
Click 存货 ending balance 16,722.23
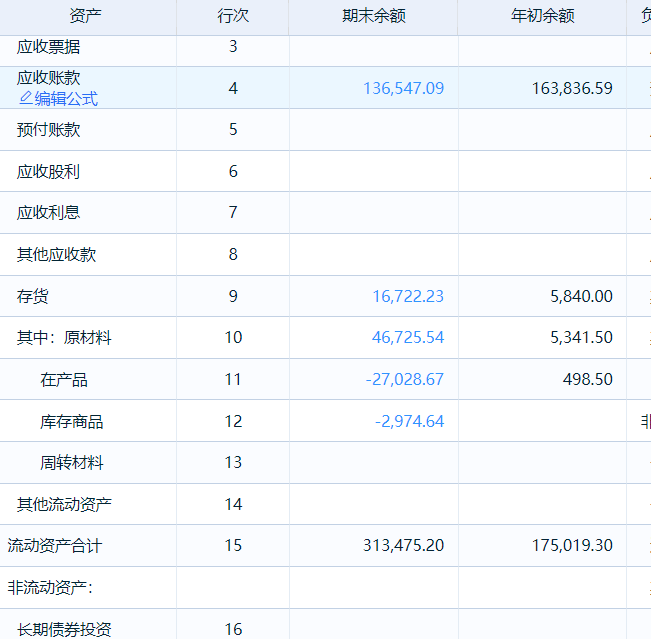[x=407, y=296]
